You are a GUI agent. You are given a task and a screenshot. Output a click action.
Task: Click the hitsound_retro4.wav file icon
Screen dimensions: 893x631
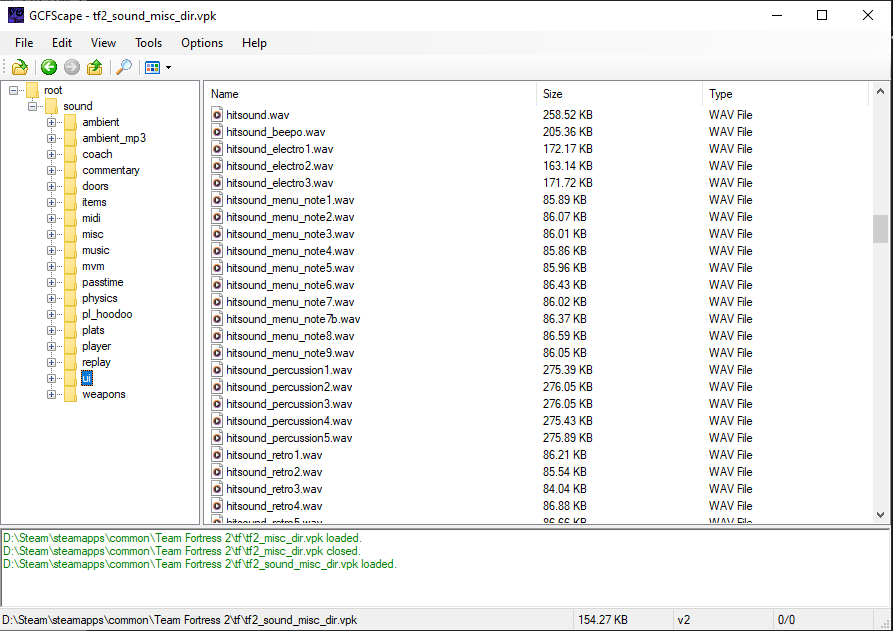(x=217, y=506)
